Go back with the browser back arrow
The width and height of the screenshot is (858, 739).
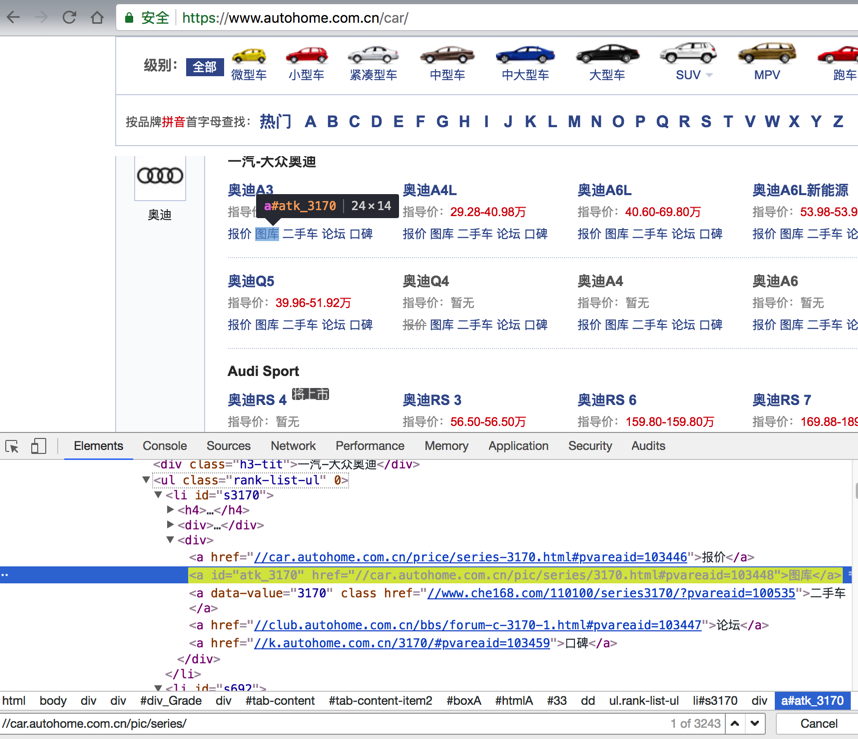coord(13,18)
